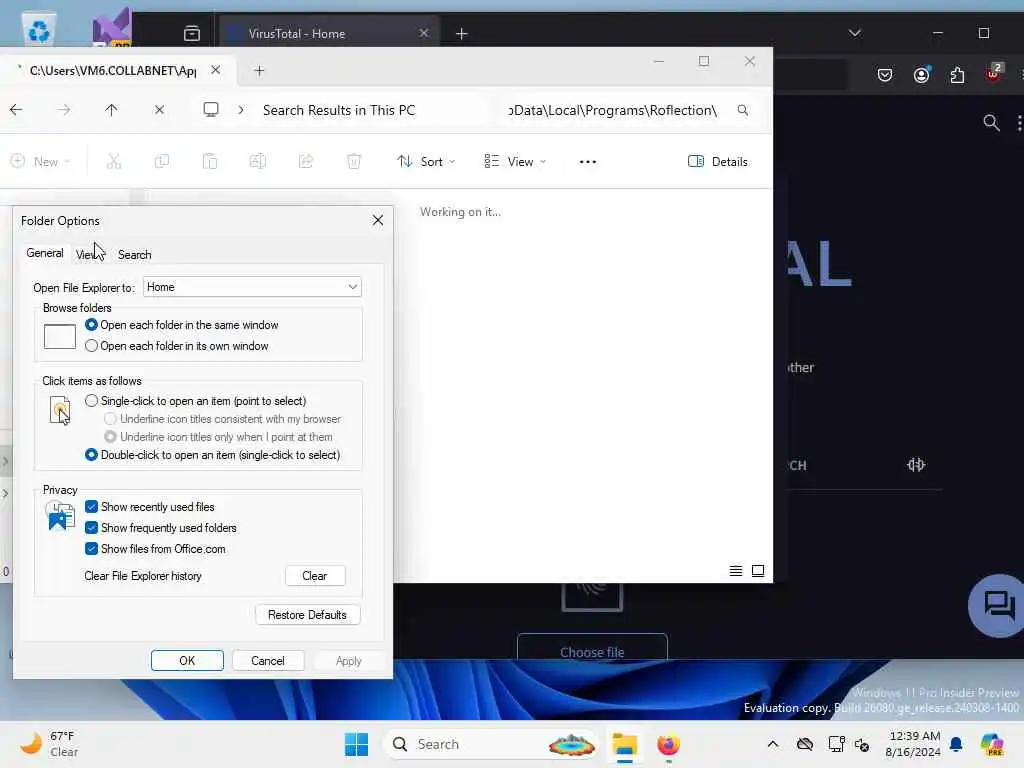Open Firefox Pocket save icon
1024x768 pixels.
pos(885,75)
